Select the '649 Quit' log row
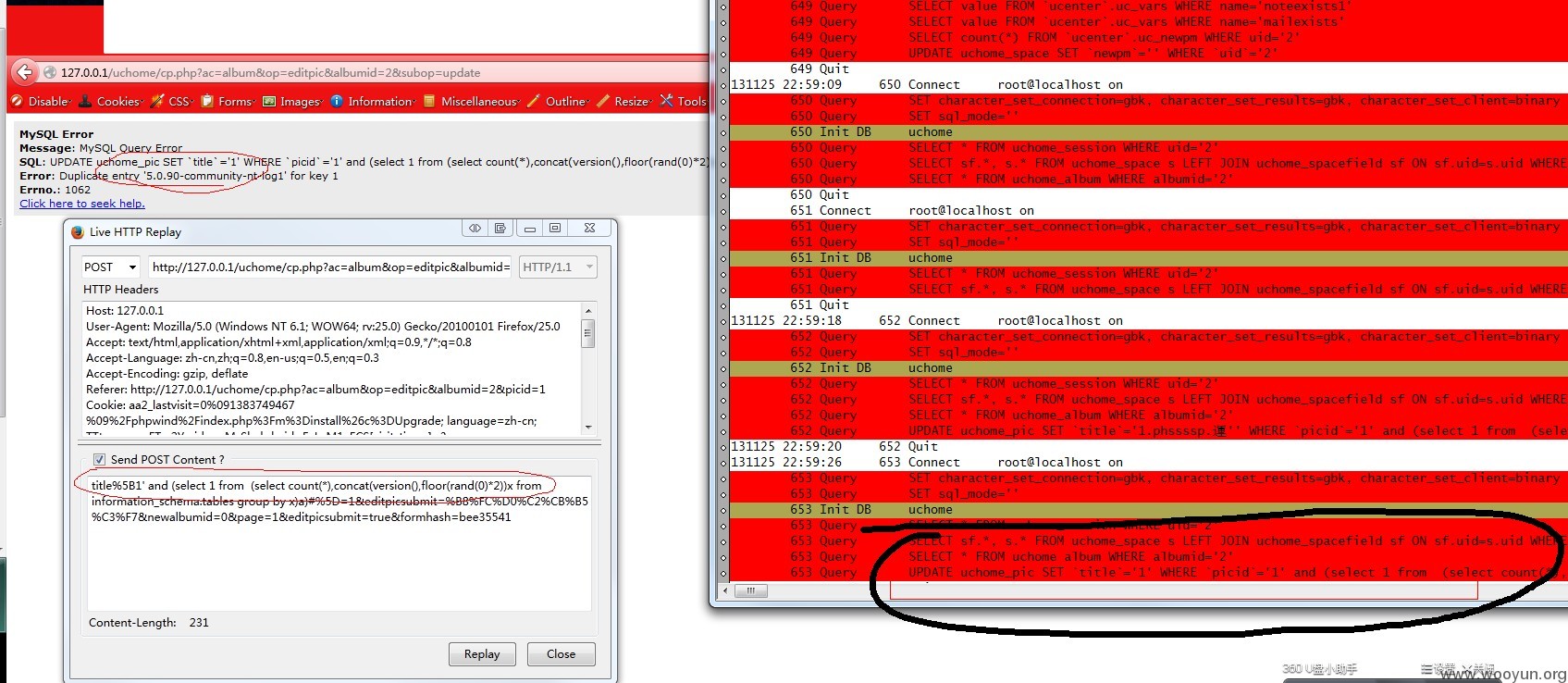1568x683 pixels. [x=1148, y=68]
